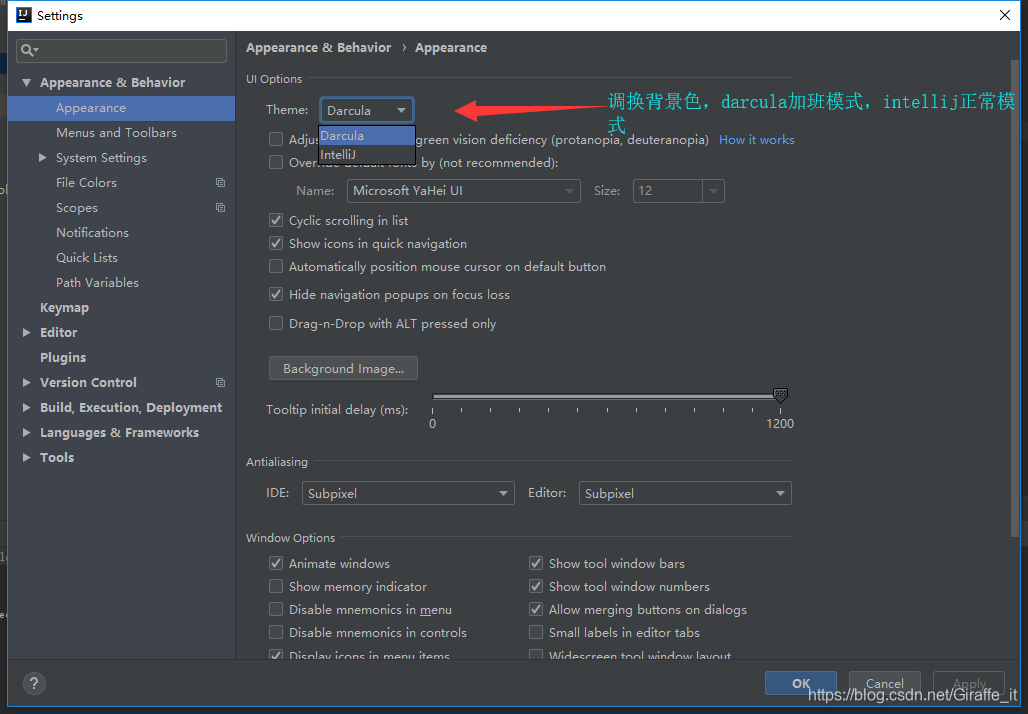
Task: Click the project-level icon beside Version Control
Action: click(x=220, y=382)
